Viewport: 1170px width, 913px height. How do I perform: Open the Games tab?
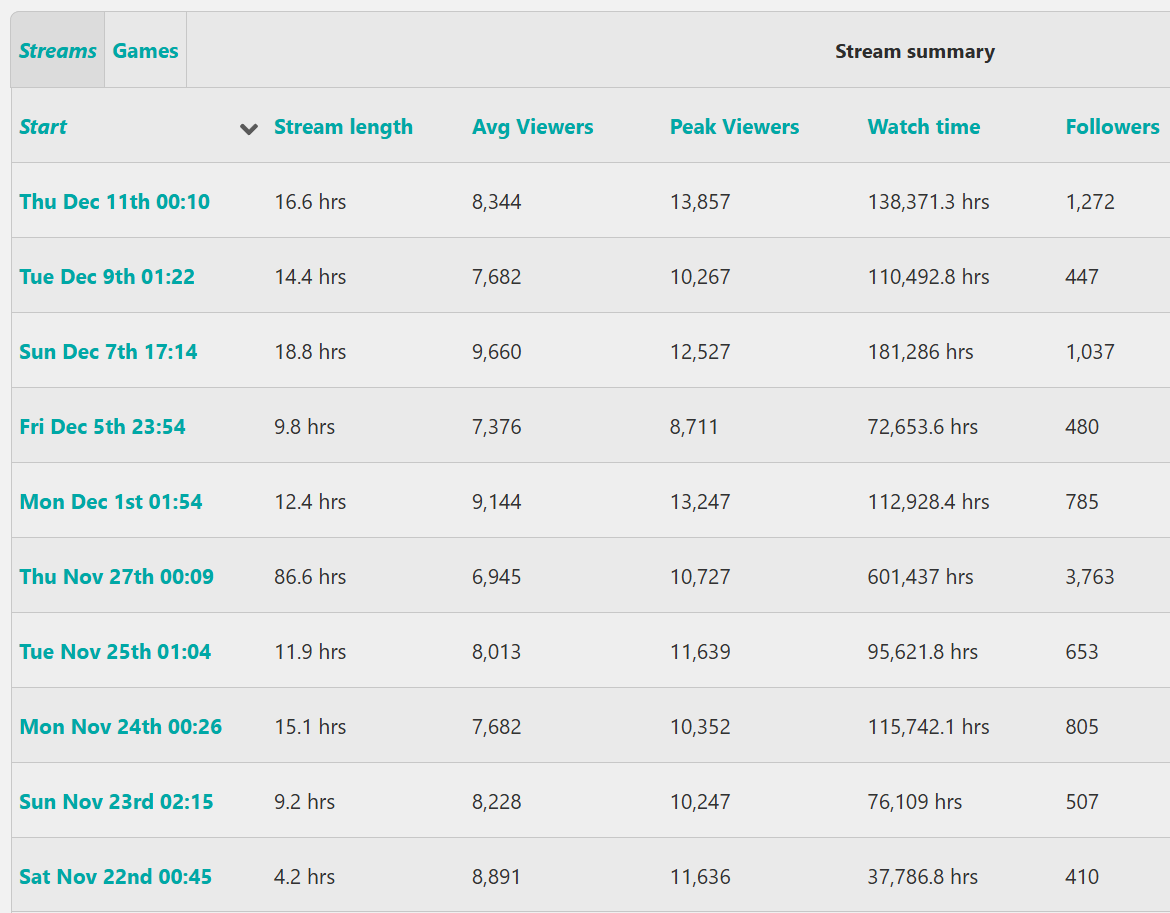click(x=146, y=51)
